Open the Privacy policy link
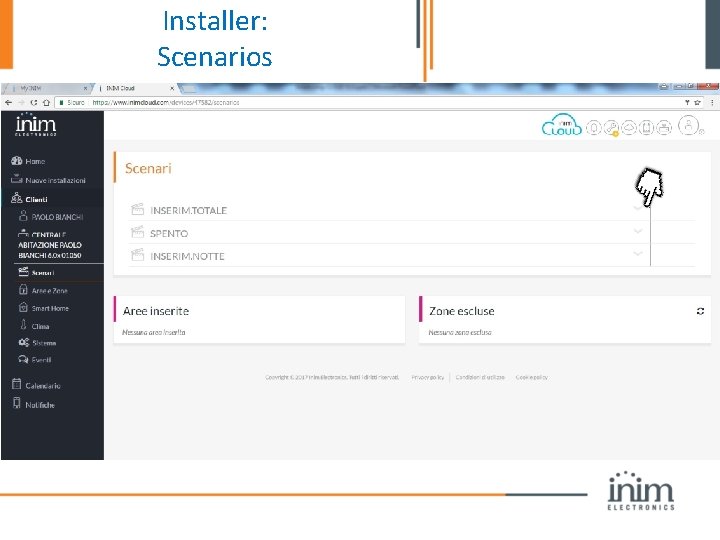The image size is (720, 540). pyautogui.click(x=428, y=377)
